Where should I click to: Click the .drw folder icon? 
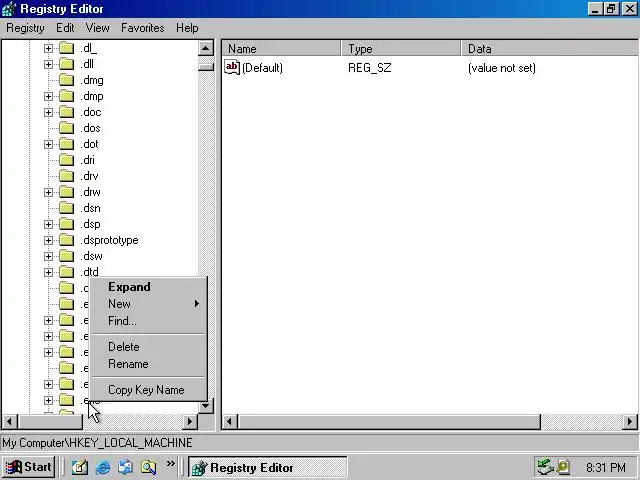tap(66, 192)
